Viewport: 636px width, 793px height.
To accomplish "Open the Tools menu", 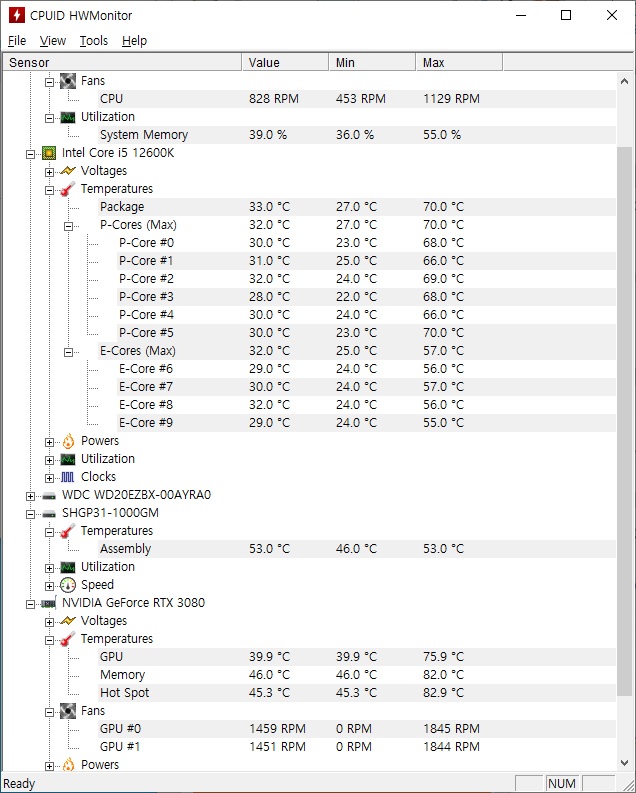I will [94, 40].
